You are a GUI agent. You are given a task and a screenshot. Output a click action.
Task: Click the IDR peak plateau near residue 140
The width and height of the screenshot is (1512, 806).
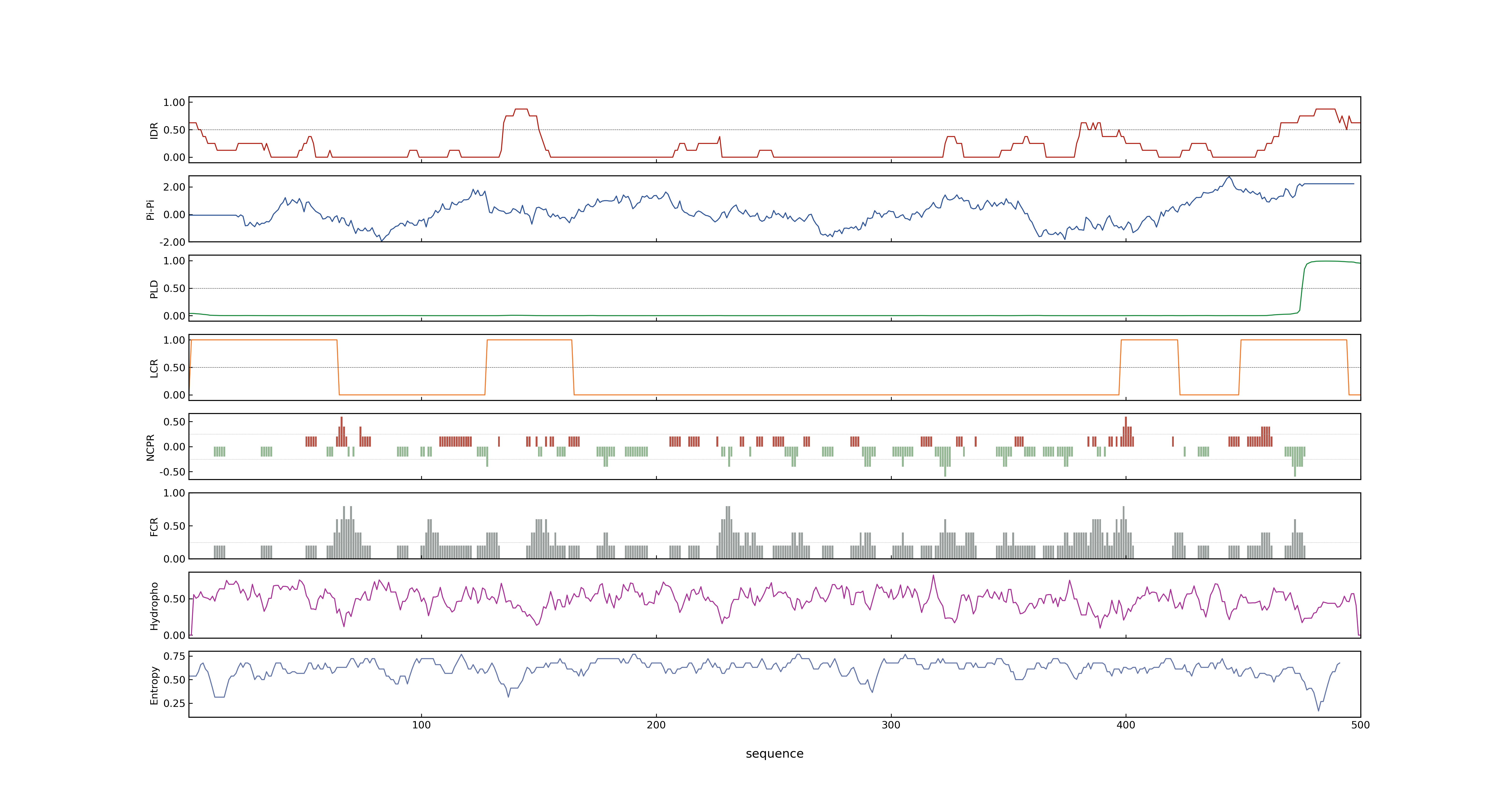point(521,109)
